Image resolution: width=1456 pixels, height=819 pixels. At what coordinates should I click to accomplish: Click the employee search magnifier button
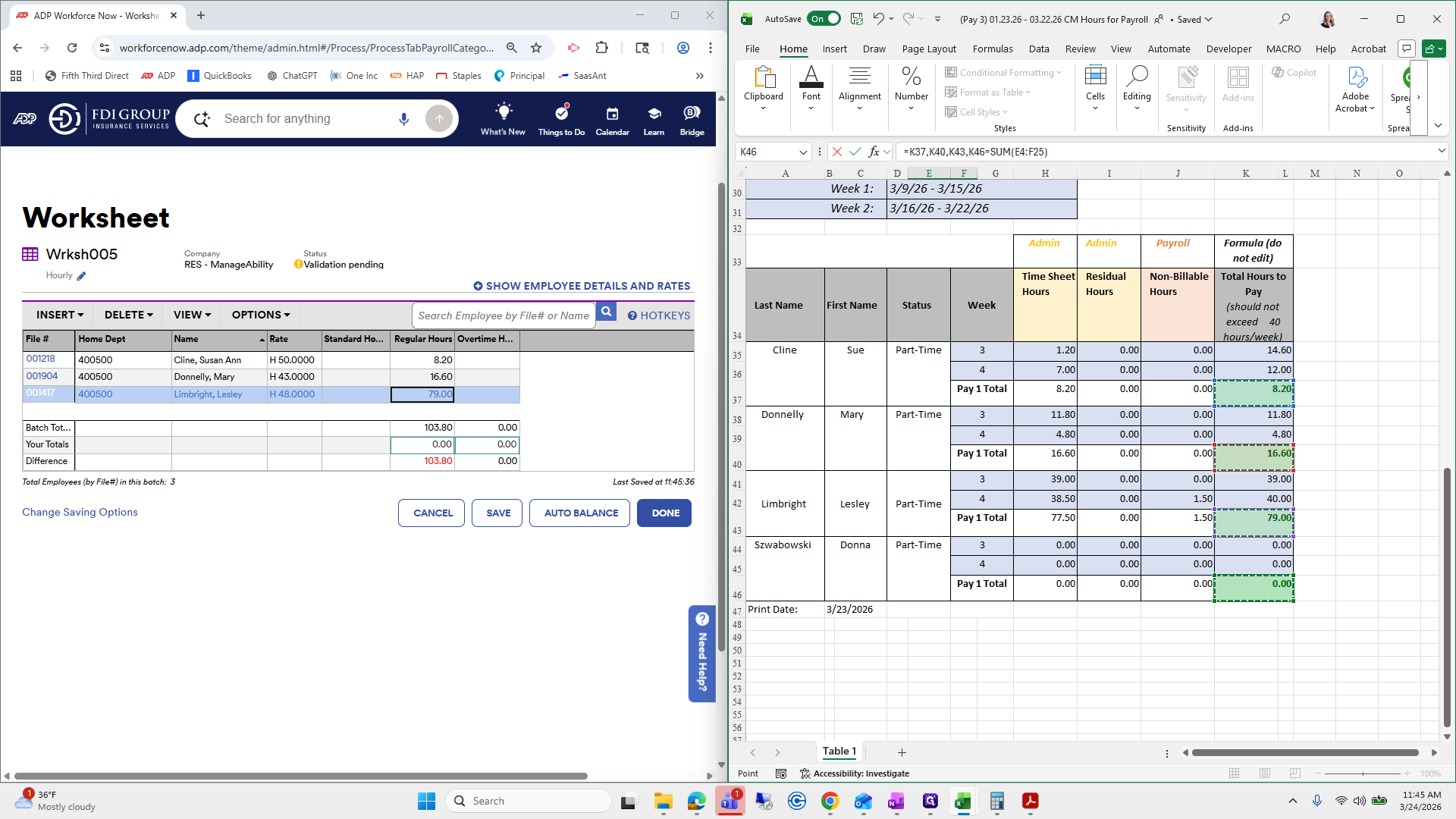click(607, 312)
